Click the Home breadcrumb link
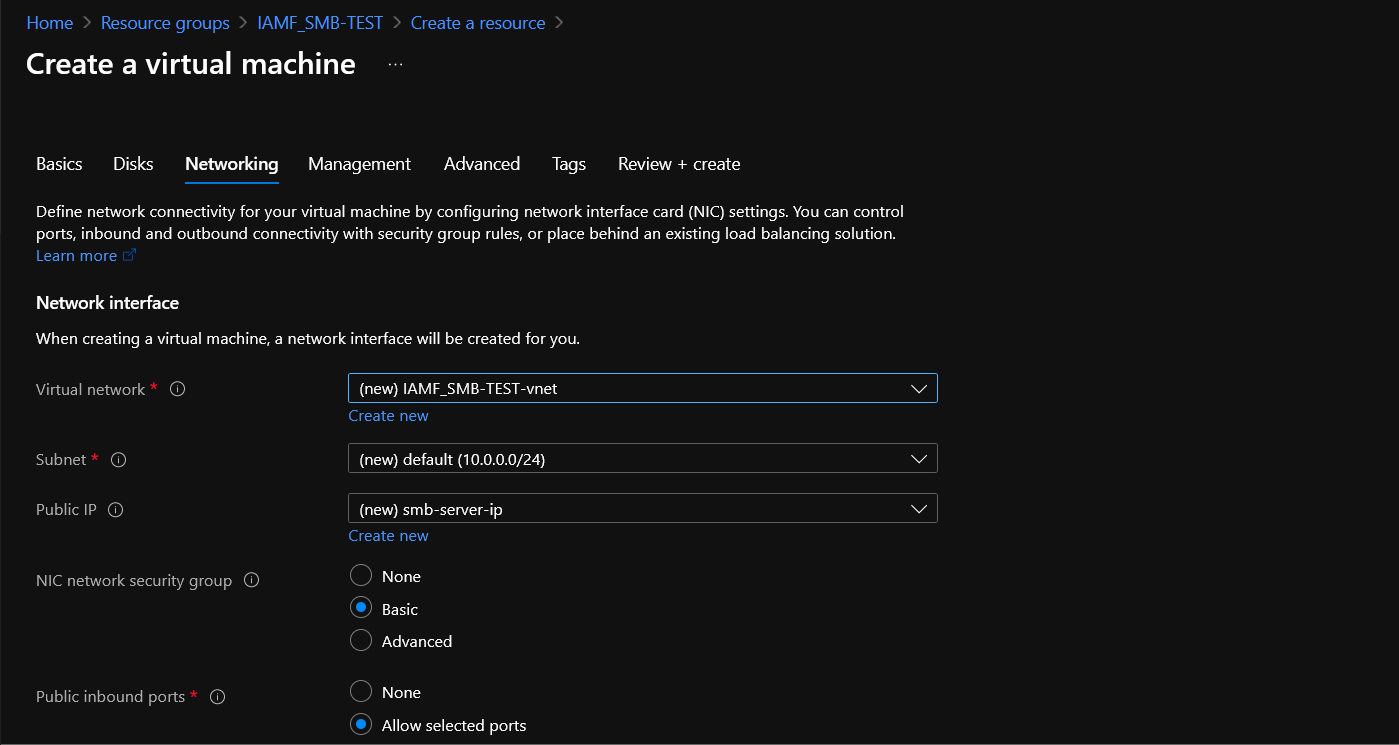 click(x=49, y=23)
